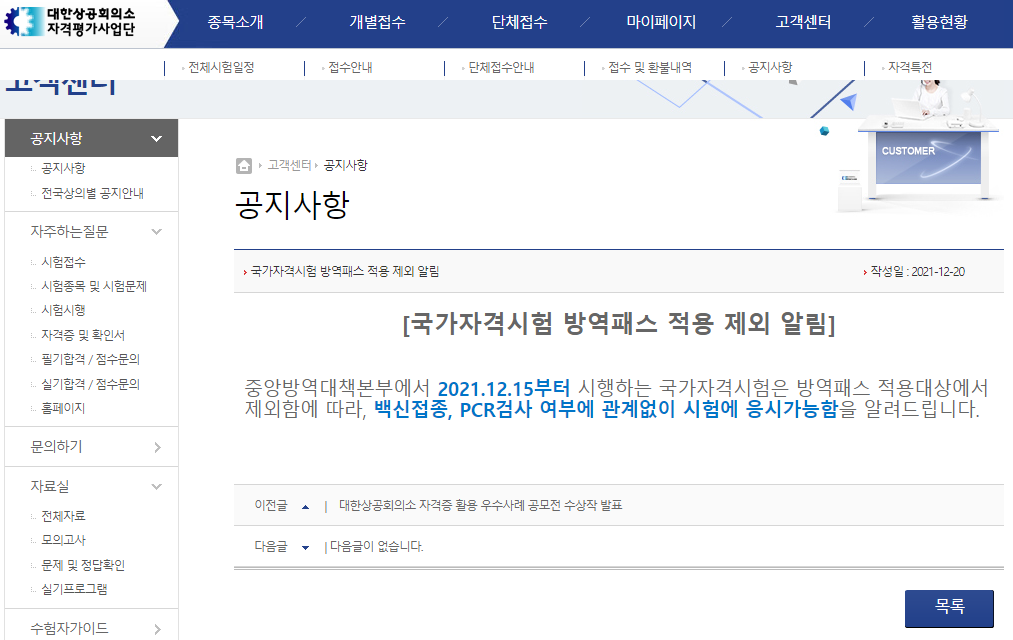1013x640 pixels.
Task: Click the home icon in breadcrumb
Action: (244, 166)
